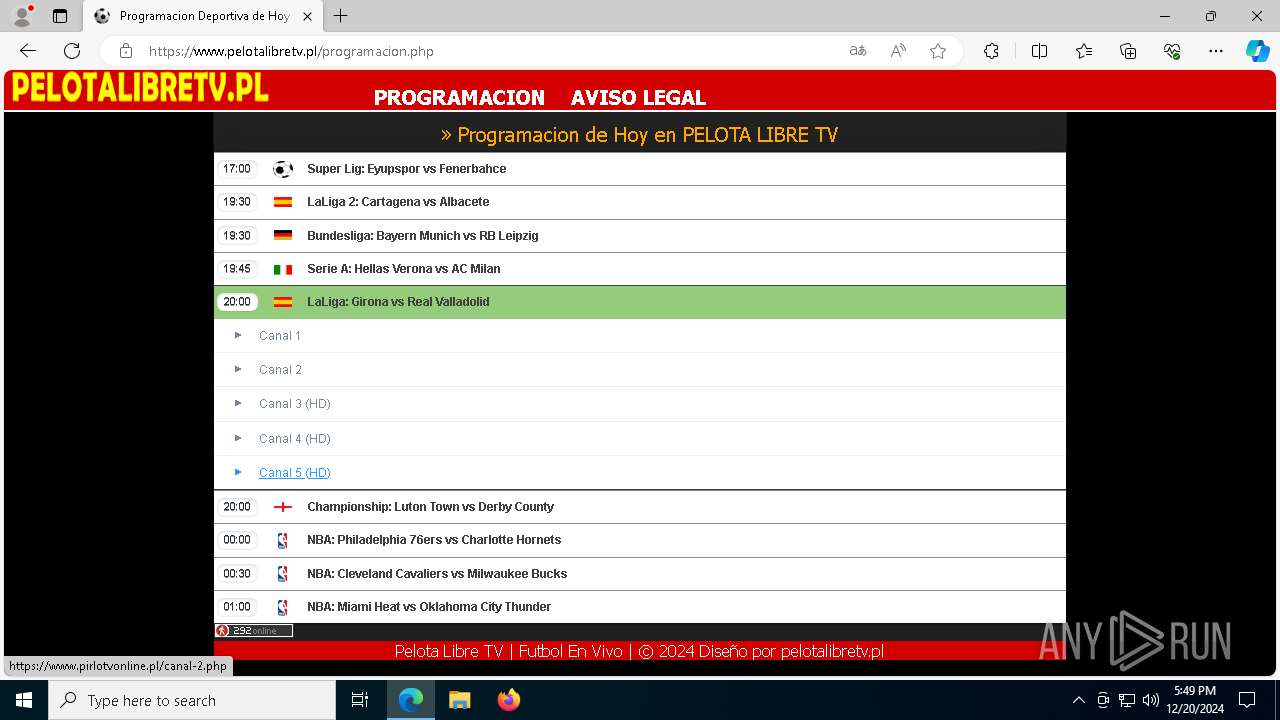Show hidden system tray icons
The width and height of the screenshot is (1280, 720).
1078,700
